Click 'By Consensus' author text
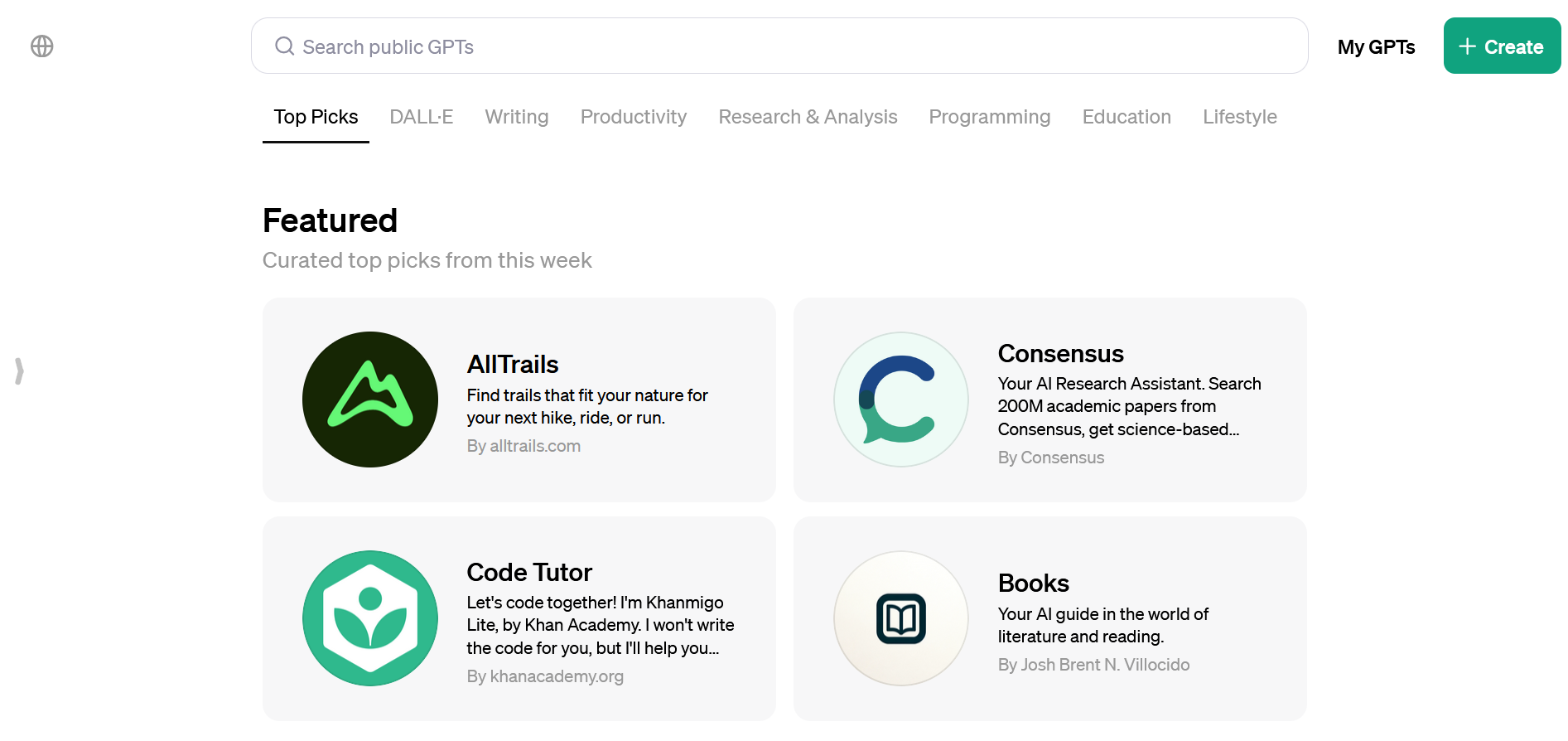1568x741 pixels. (x=1050, y=458)
